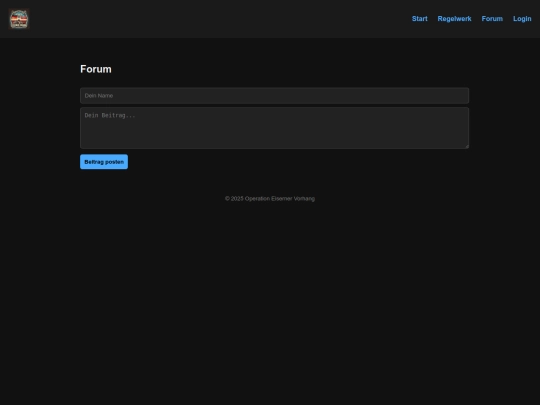This screenshot has height=405, width=540.
Task: Select the 'Forum' page heading
Action: pos(96,69)
